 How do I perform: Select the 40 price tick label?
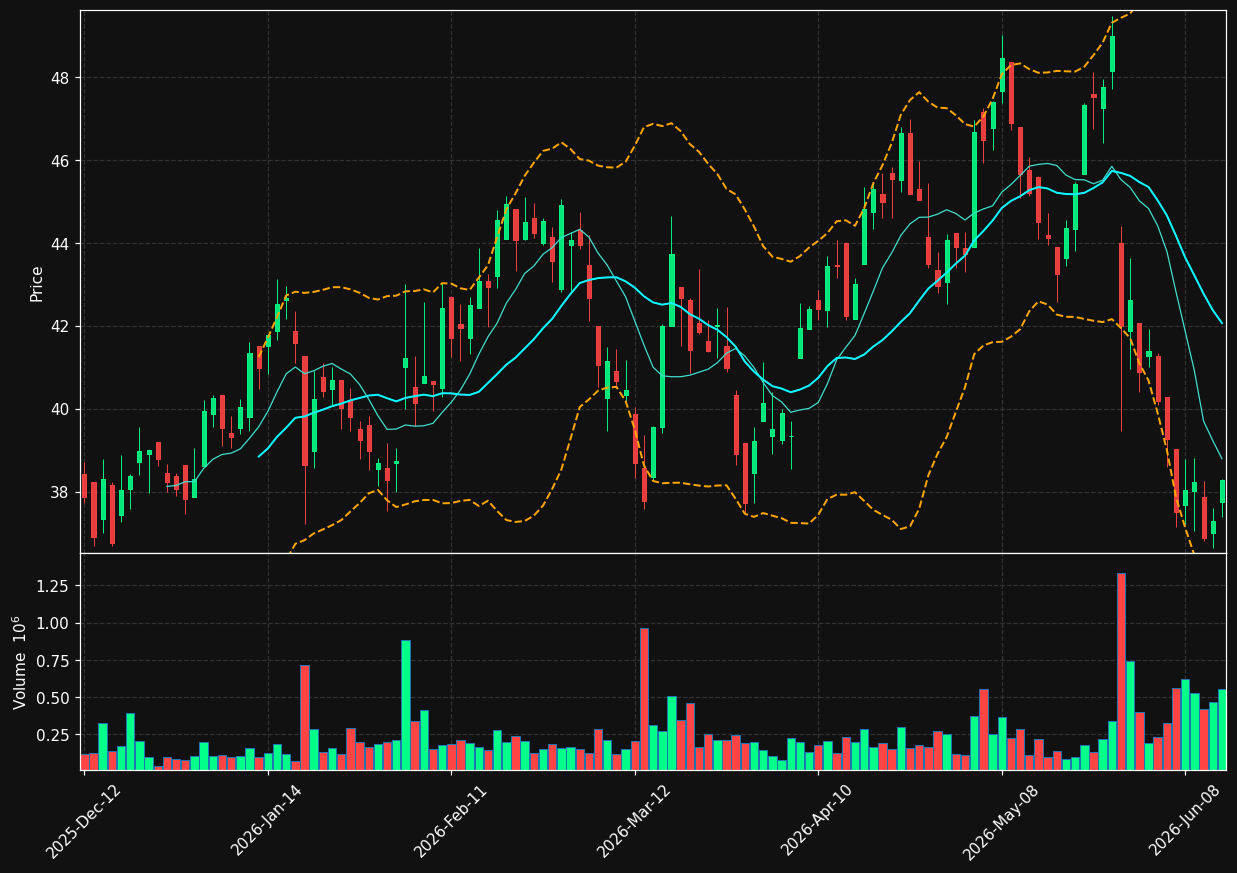pos(62,410)
